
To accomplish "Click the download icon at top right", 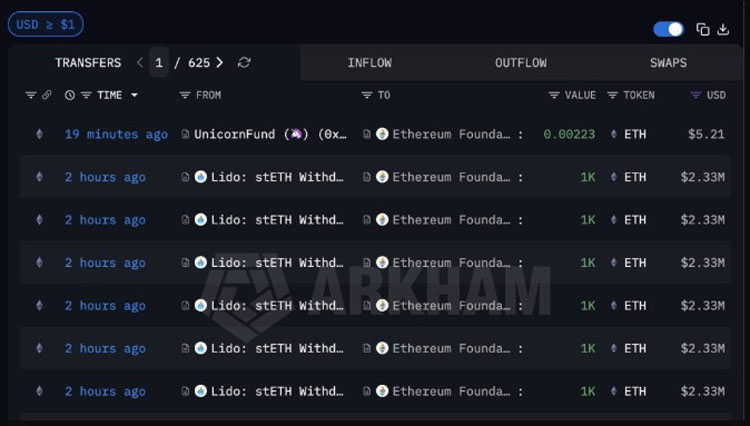I will click(x=723, y=30).
